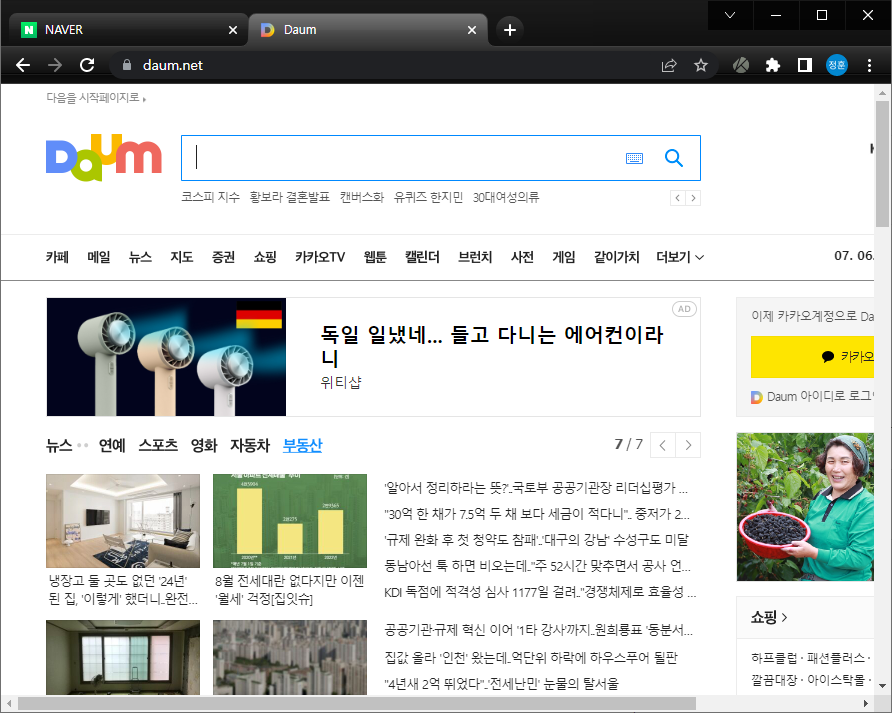
Task: Click the AD badge on banner
Action: pyautogui.click(x=684, y=309)
